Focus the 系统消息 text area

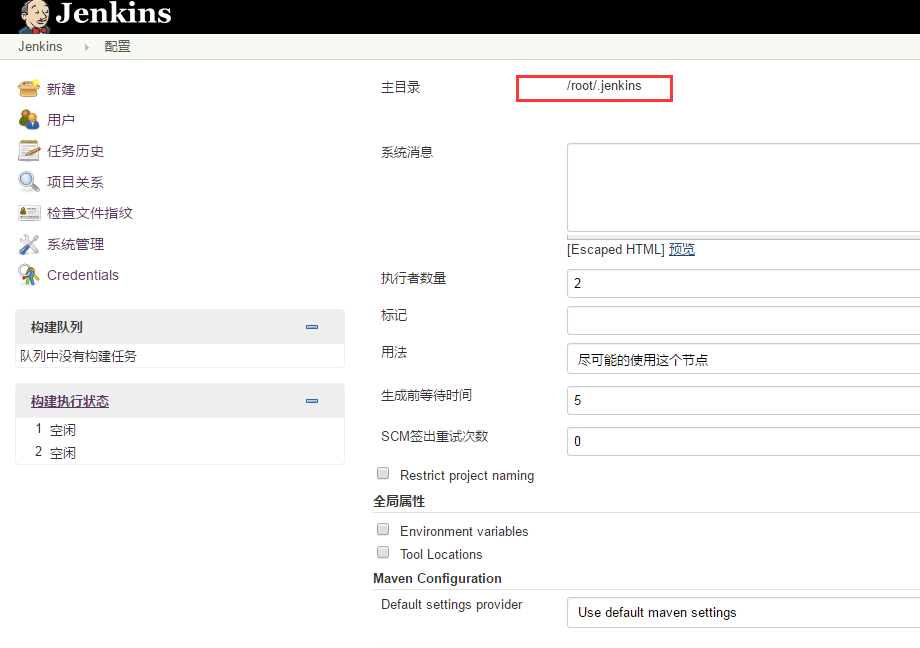tap(743, 188)
